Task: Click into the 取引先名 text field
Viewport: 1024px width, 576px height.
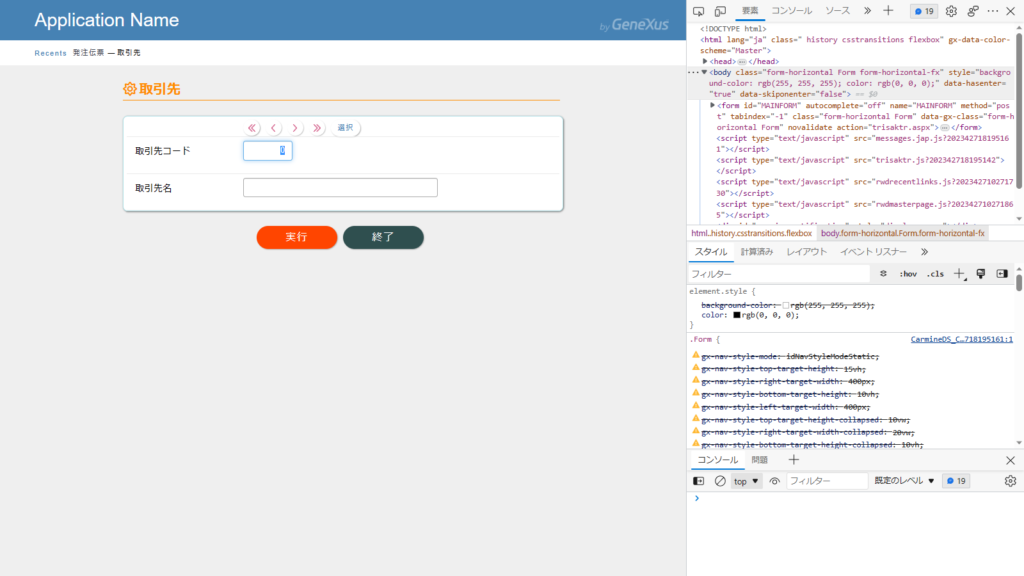Action: click(x=340, y=187)
